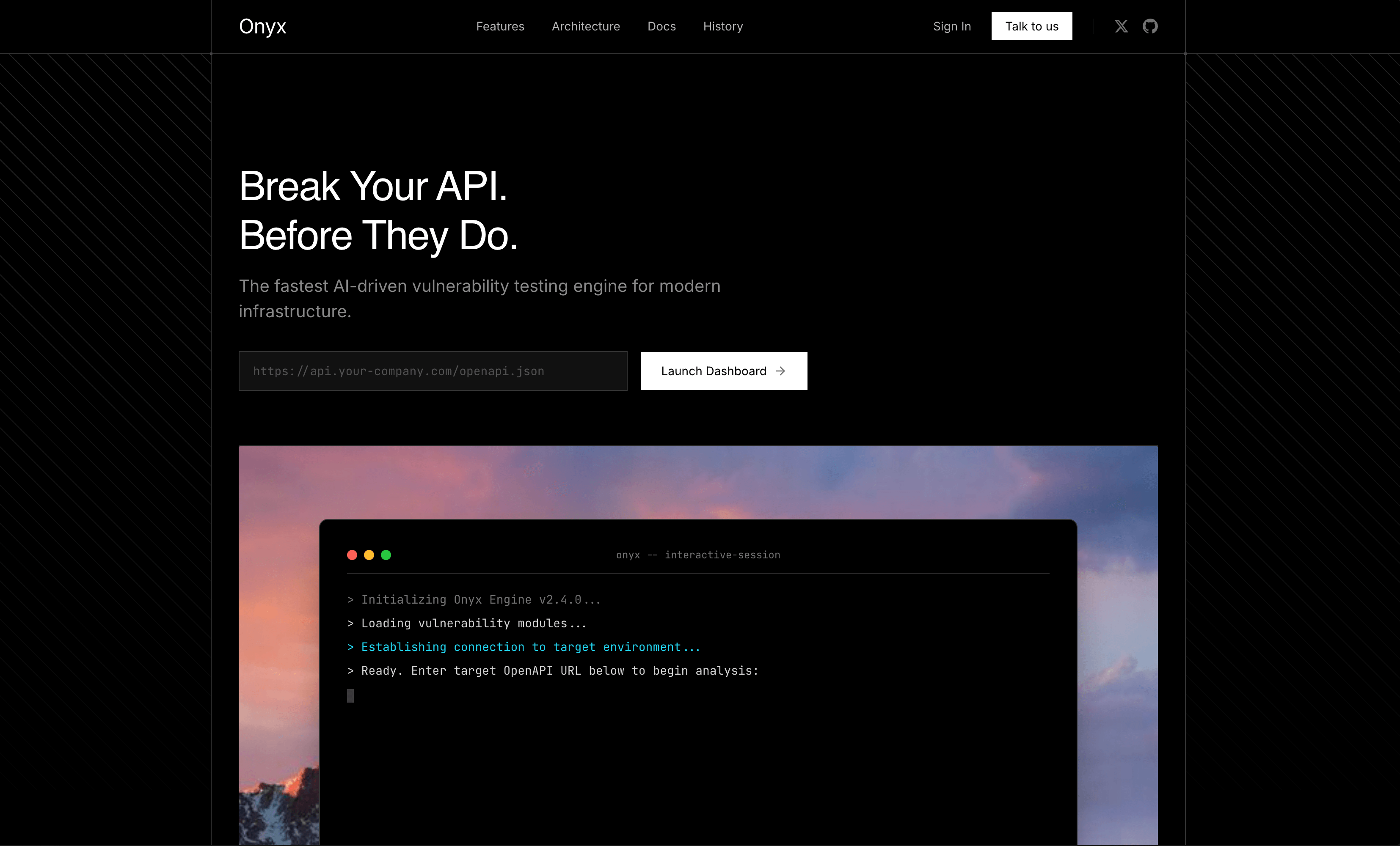Open the X (Twitter) profile icon

click(1121, 26)
